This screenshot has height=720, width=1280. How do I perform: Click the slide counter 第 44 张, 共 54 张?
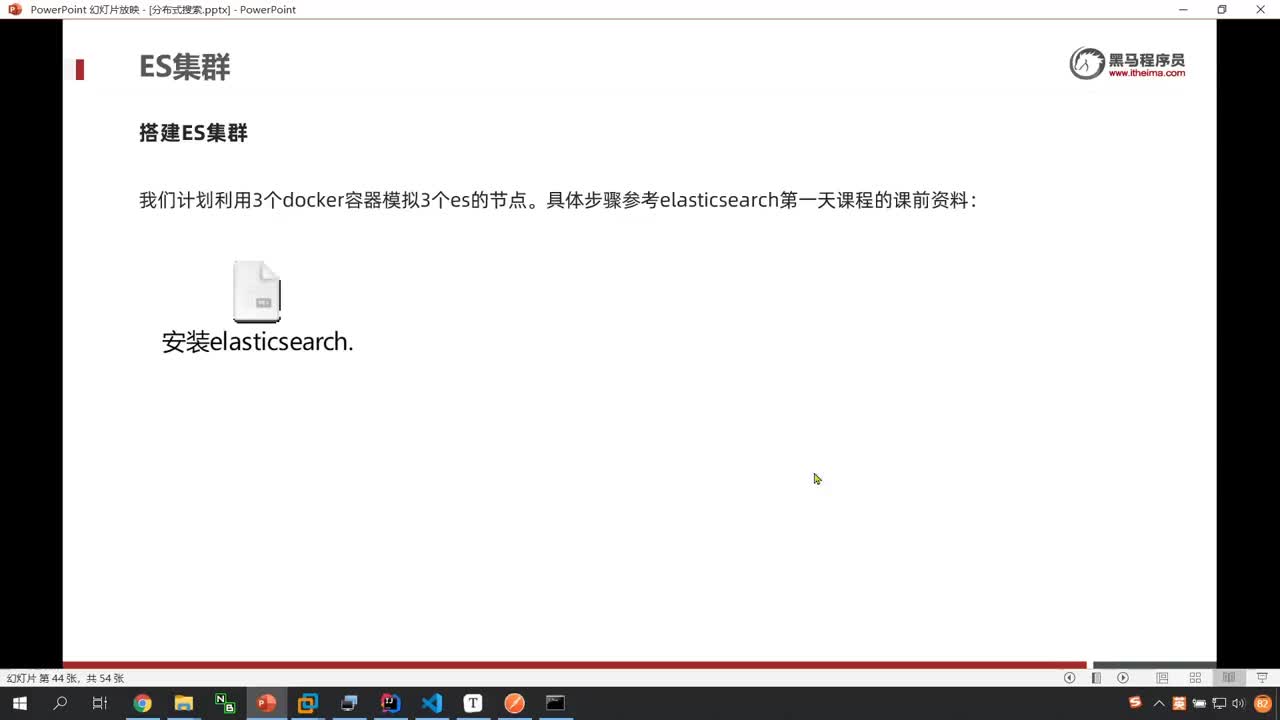click(65, 678)
